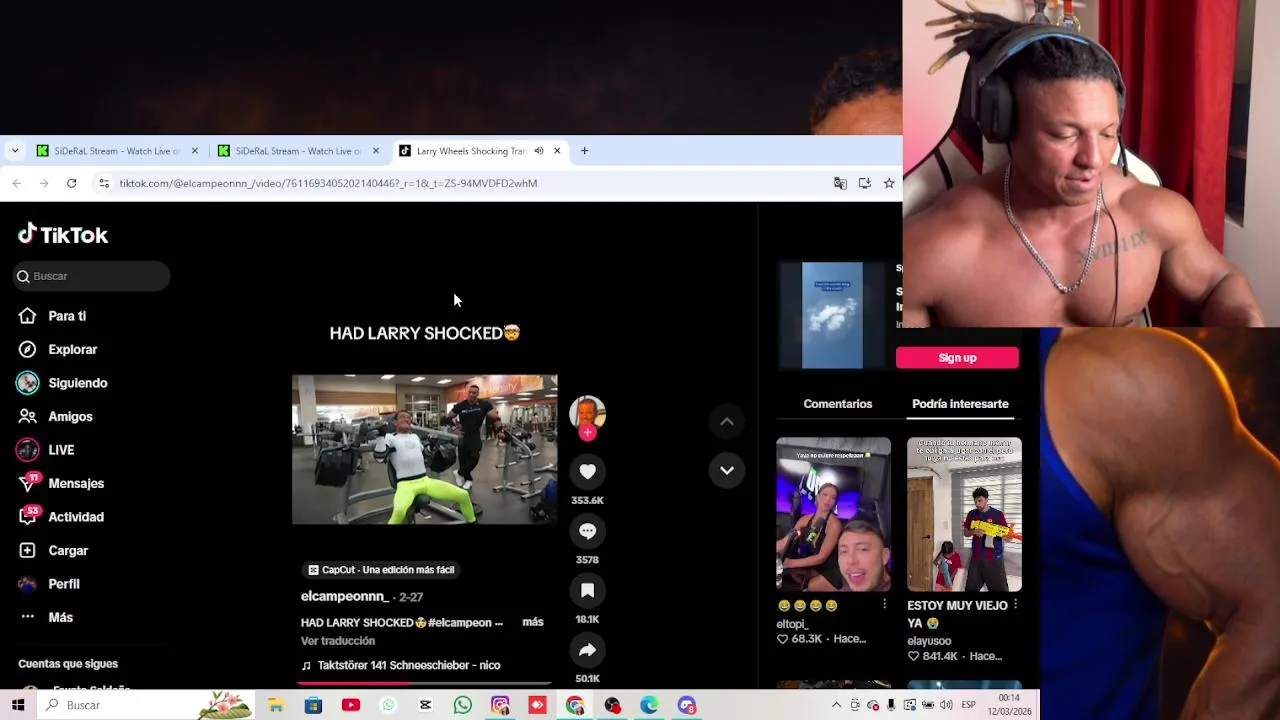Follow creator via the red plus badge
1280x720 pixels.
tap(587, 433)
